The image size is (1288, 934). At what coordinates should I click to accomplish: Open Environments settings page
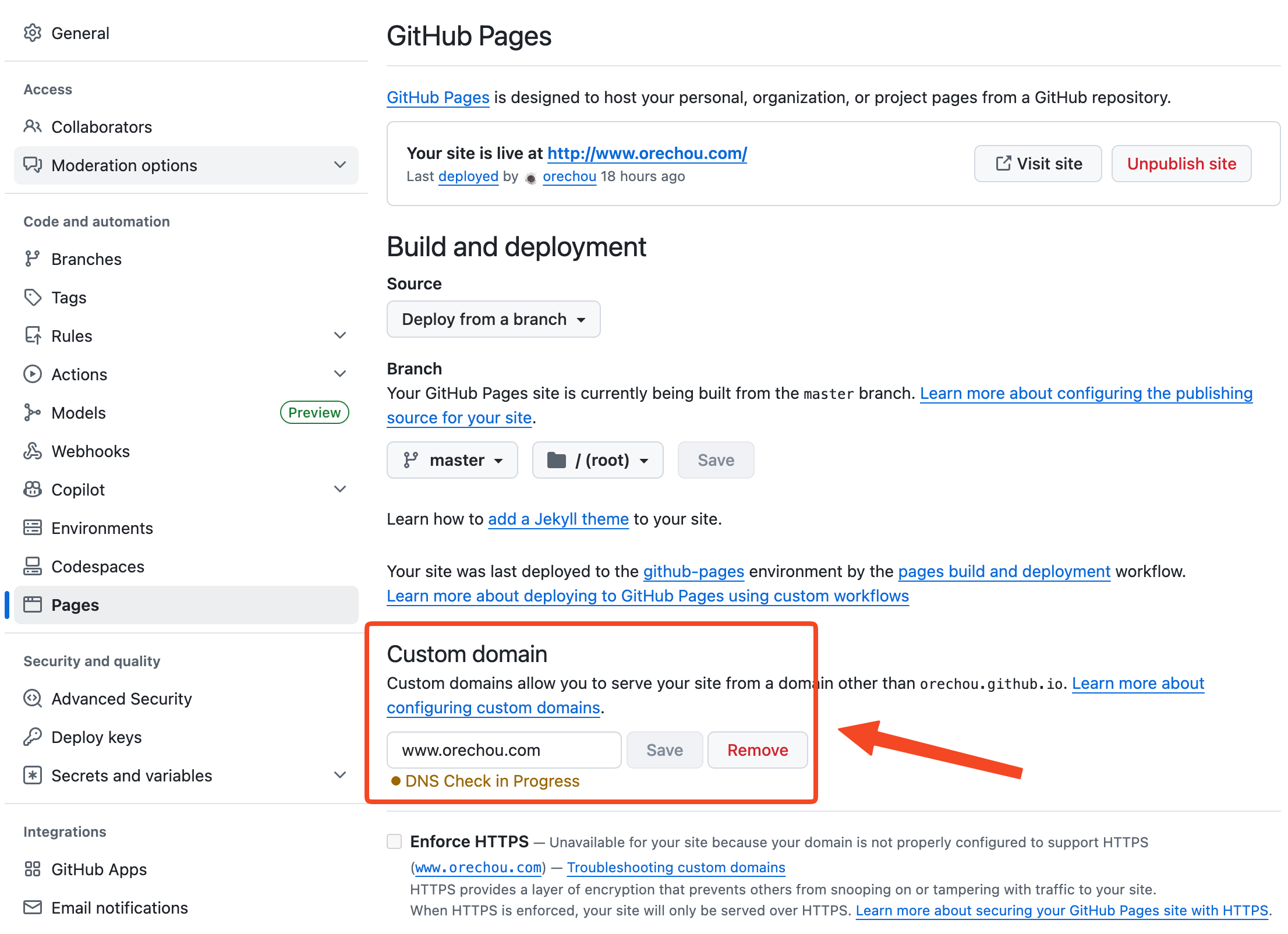click(x=186, y=528)
